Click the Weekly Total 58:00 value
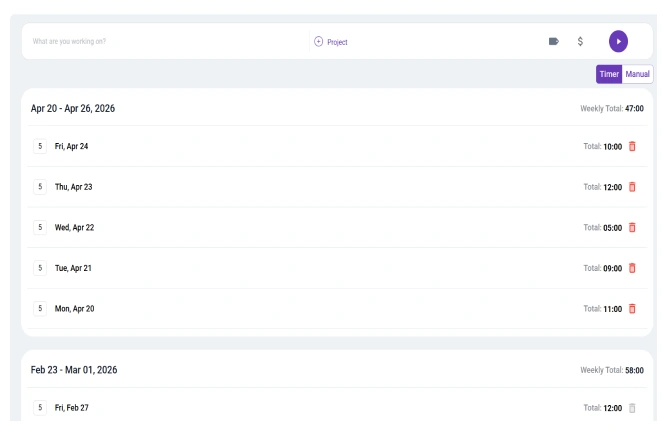The height and width of the screenshot is (430, 662). 634,370
